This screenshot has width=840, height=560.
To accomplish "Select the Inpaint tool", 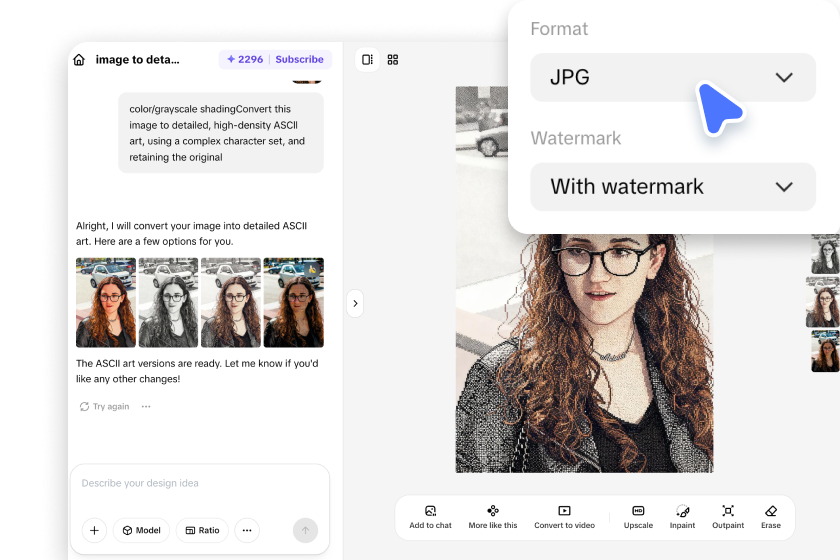I will [682, 517].
